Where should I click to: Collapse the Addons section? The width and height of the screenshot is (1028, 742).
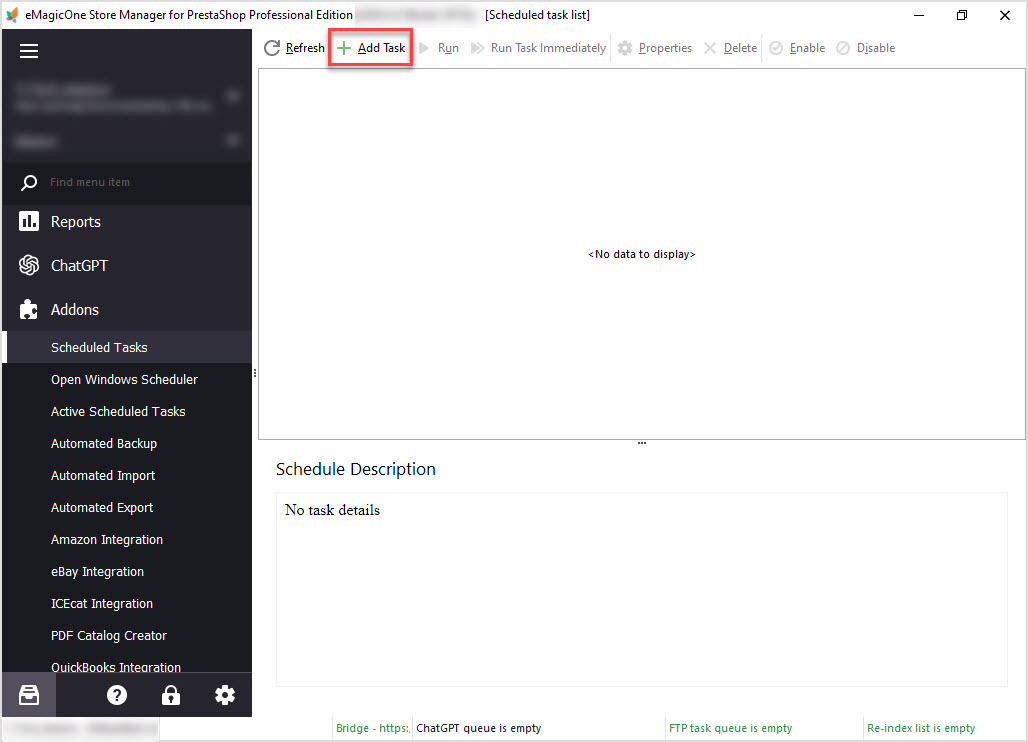point(127,309)
